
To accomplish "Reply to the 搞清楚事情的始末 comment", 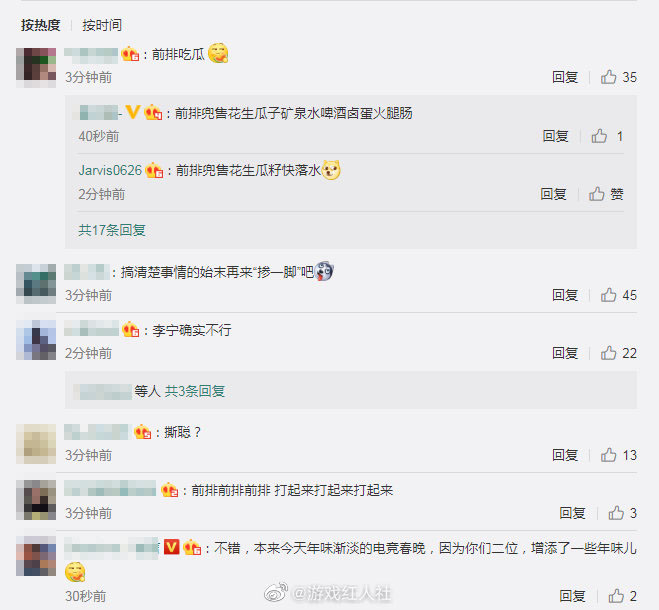I will (x=565, y=295).
